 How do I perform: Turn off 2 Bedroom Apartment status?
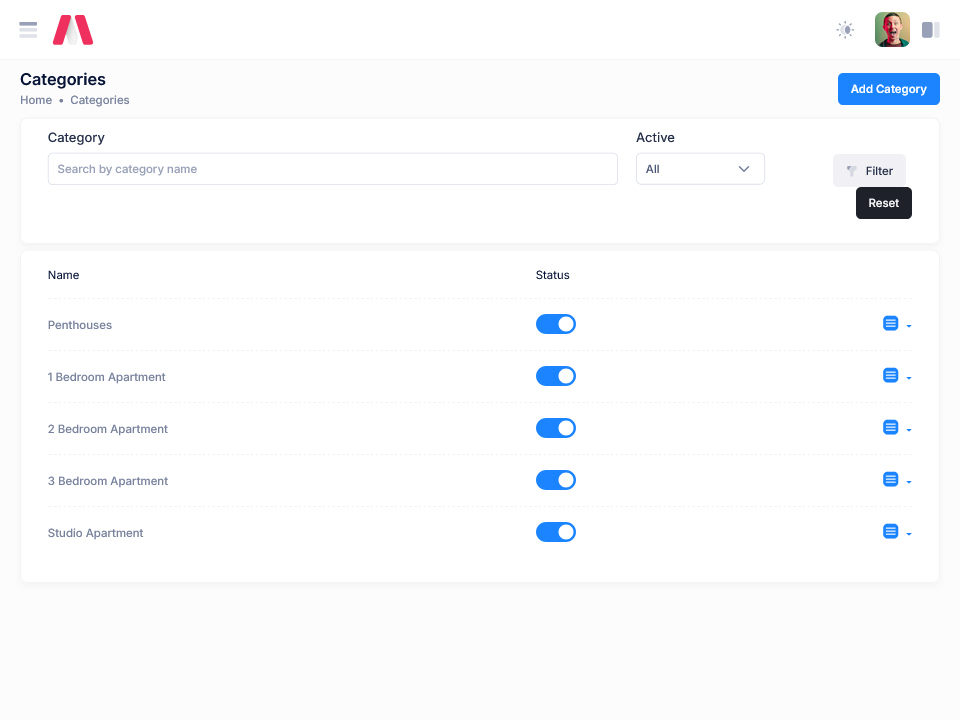tap(556, 428)
